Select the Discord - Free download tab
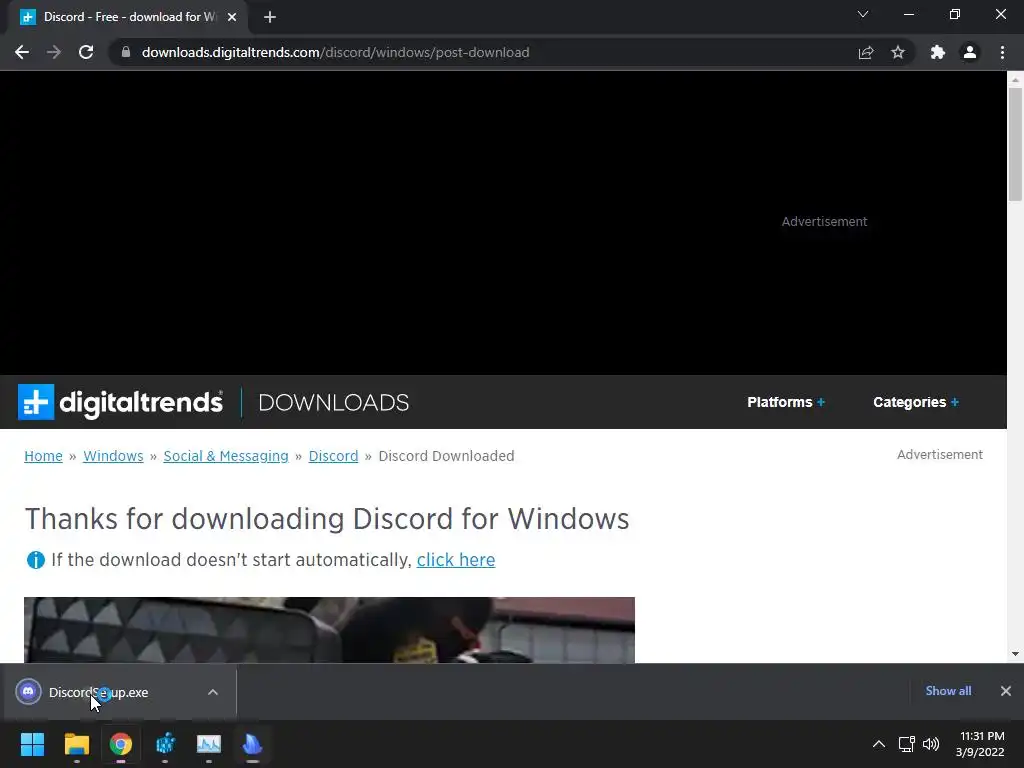Image resolution: width=1024 pixels, height=768 pixels. point(127,17)
